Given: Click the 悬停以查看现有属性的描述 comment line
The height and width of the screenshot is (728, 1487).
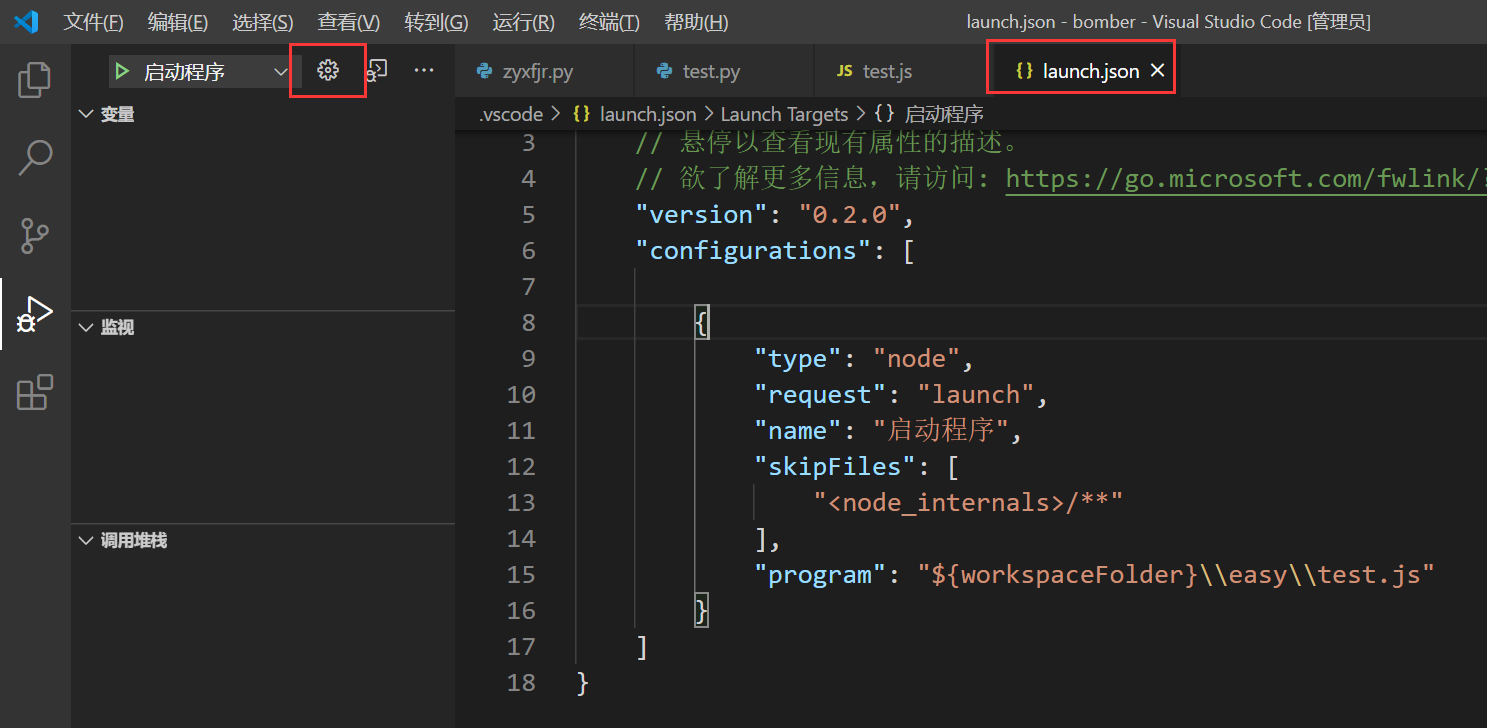Looking at the screenshot, I should (828, 143).
